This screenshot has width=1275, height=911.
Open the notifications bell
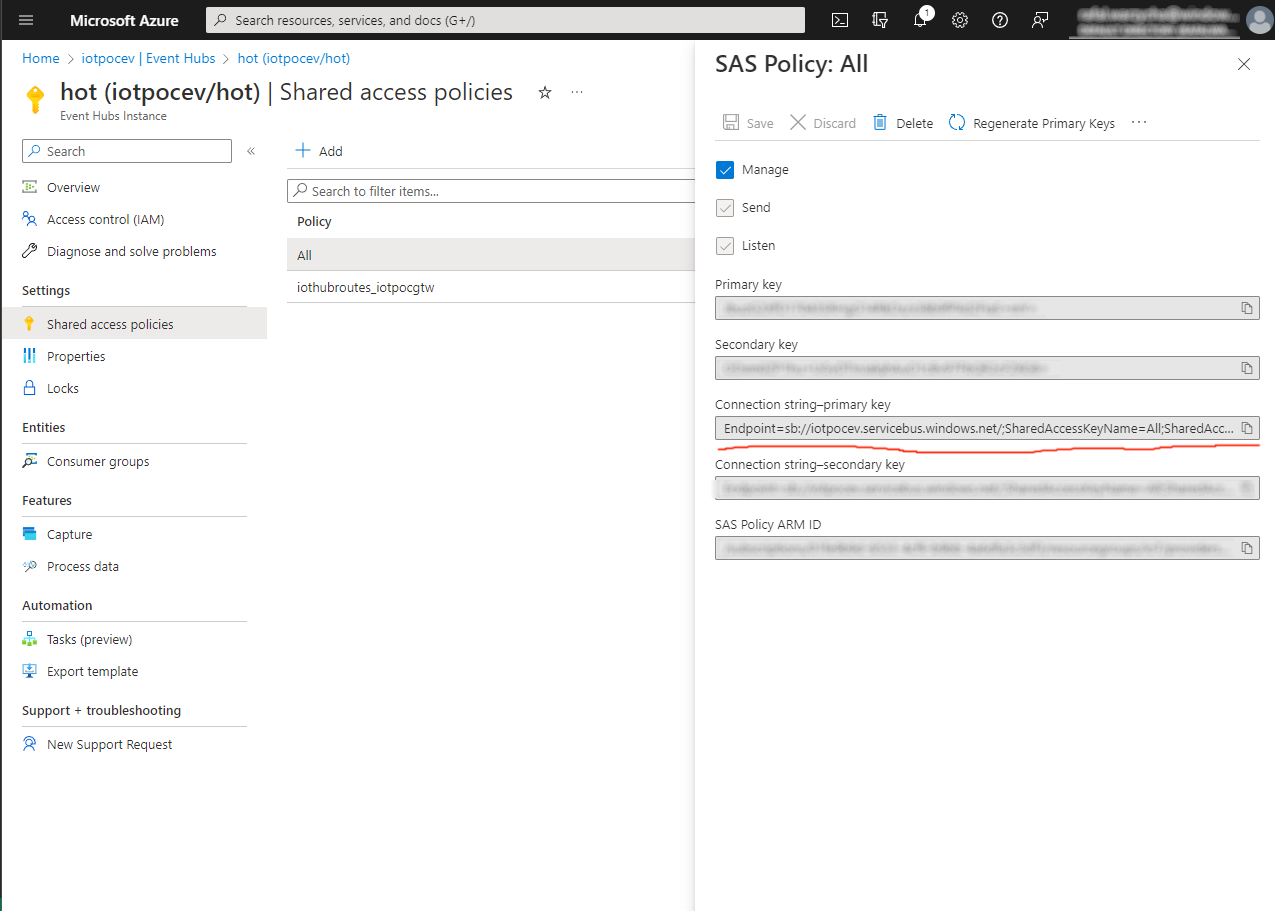[920, 20]
